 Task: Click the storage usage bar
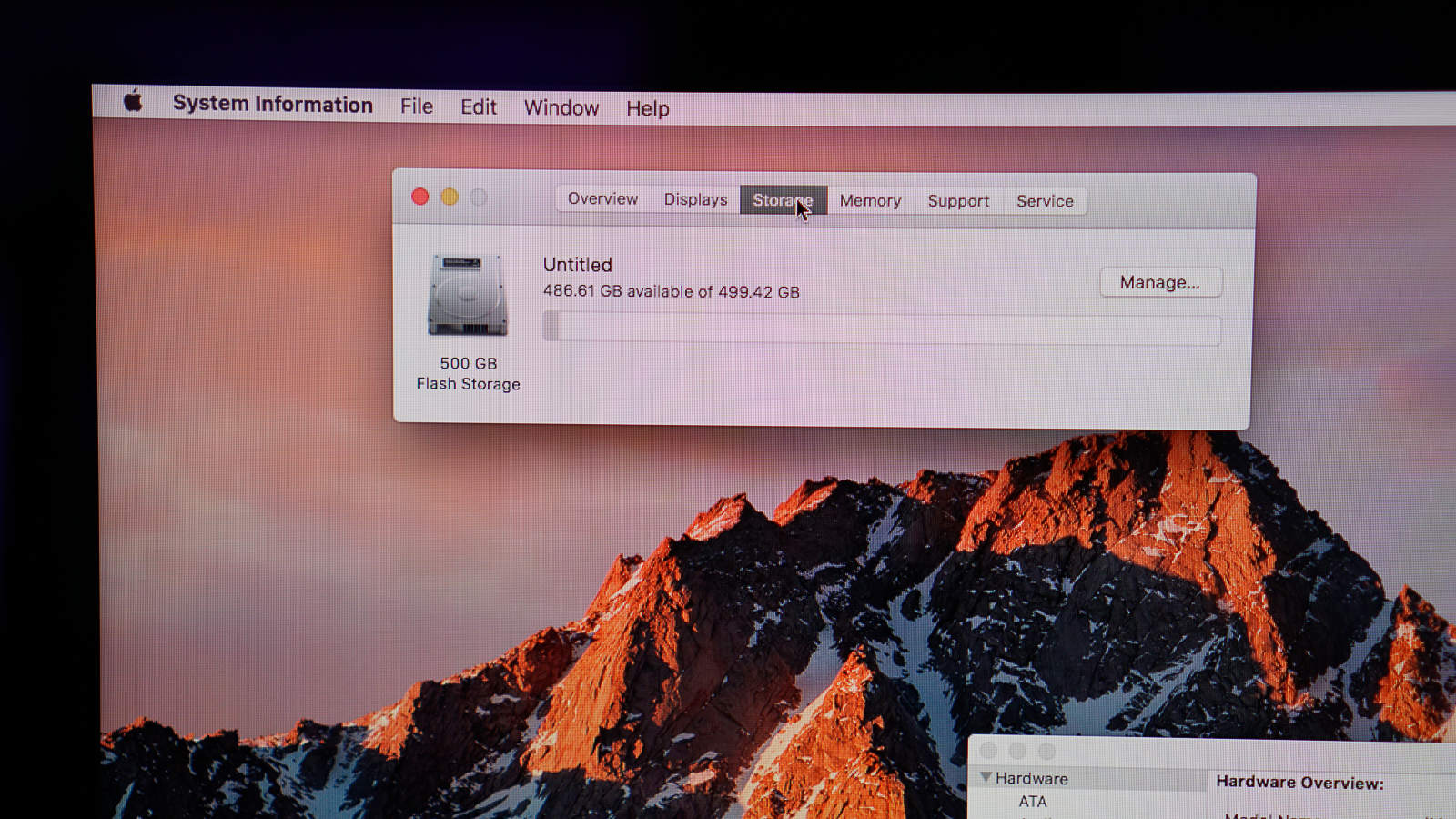click(x=881, y=329)
